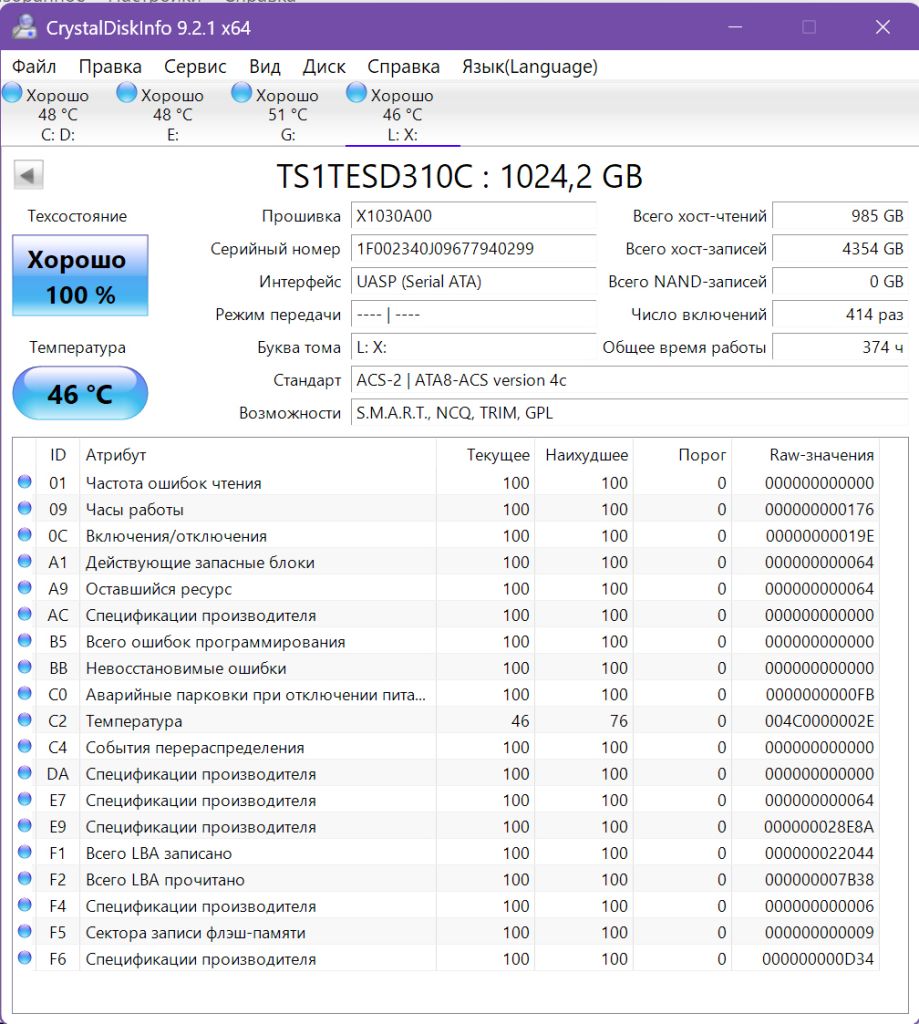Open the Файл menu
Image resolution: width=919 pixels, height=1024 pixels.
(x=34, y=67)
